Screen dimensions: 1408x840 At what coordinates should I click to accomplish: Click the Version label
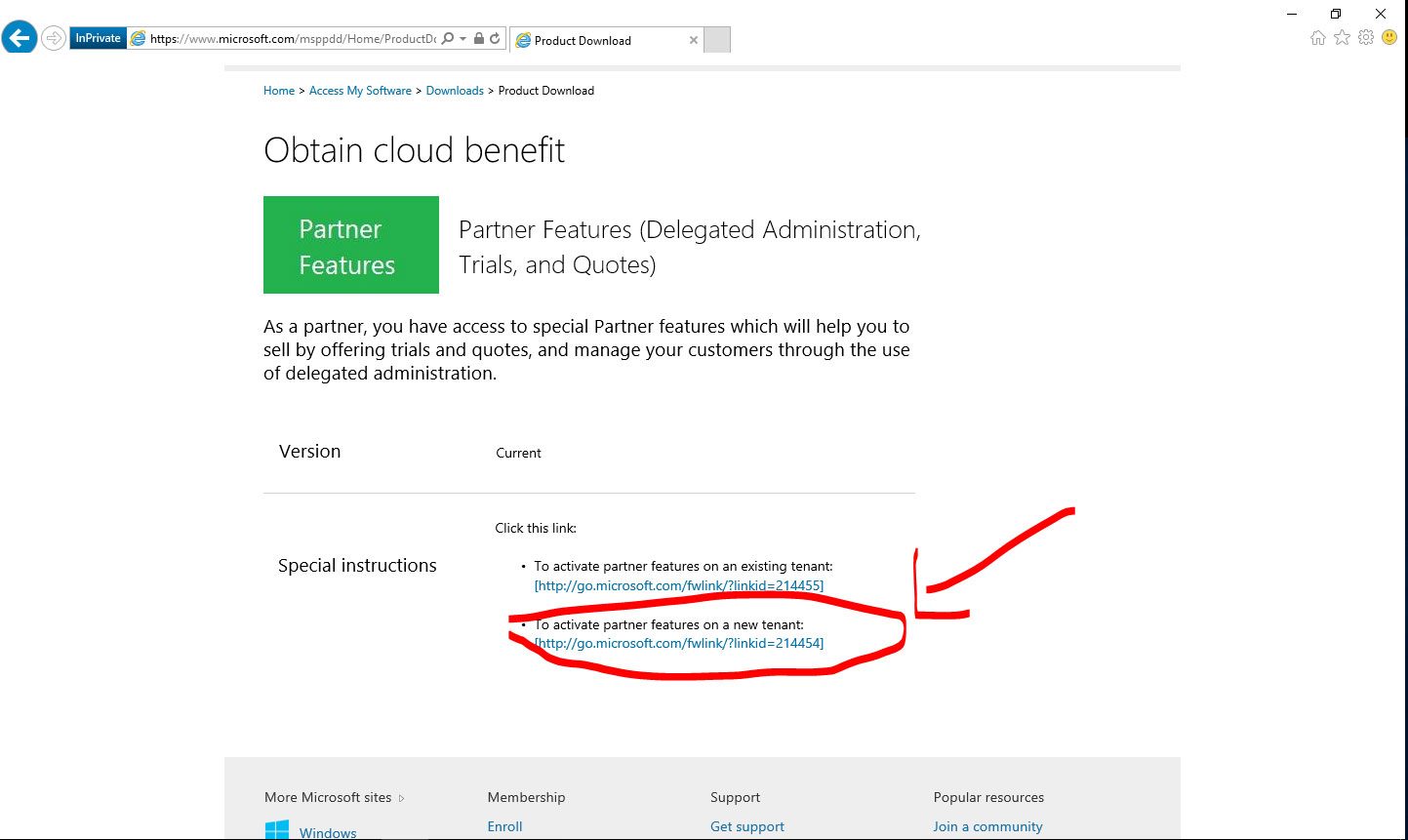click(x=310, y=452)
